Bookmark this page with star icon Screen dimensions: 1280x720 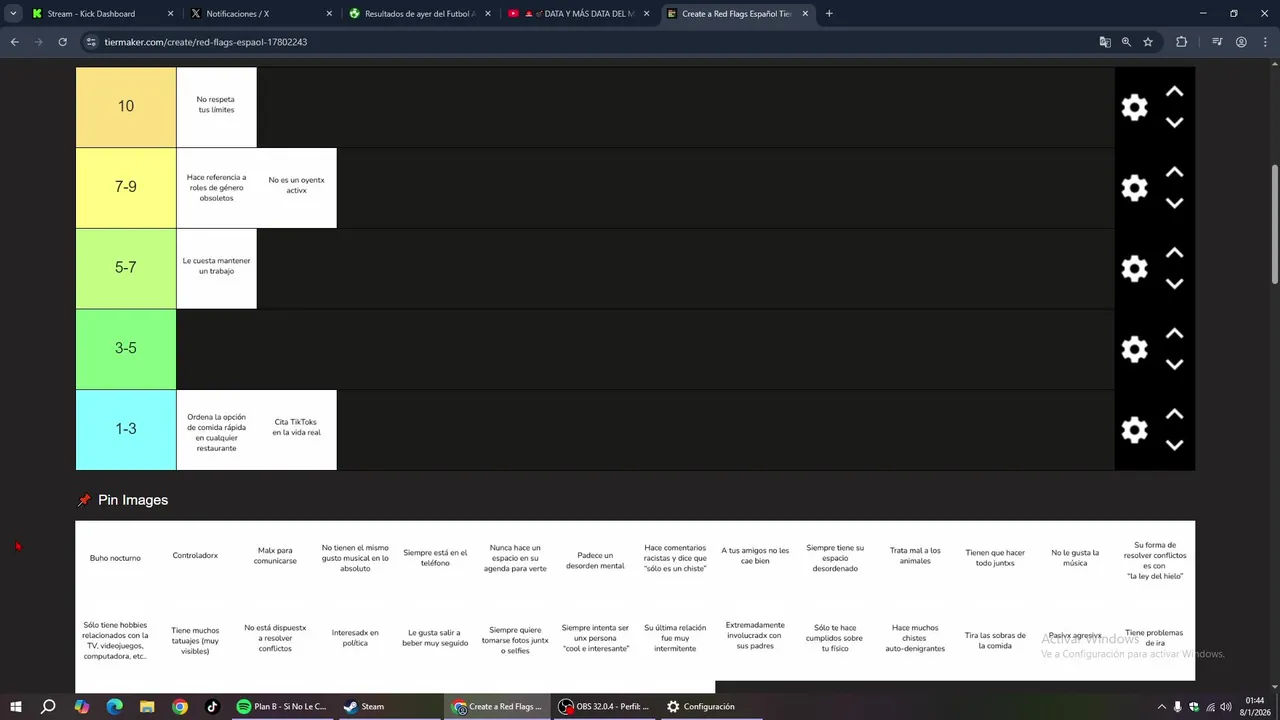tap(1148, 42)
